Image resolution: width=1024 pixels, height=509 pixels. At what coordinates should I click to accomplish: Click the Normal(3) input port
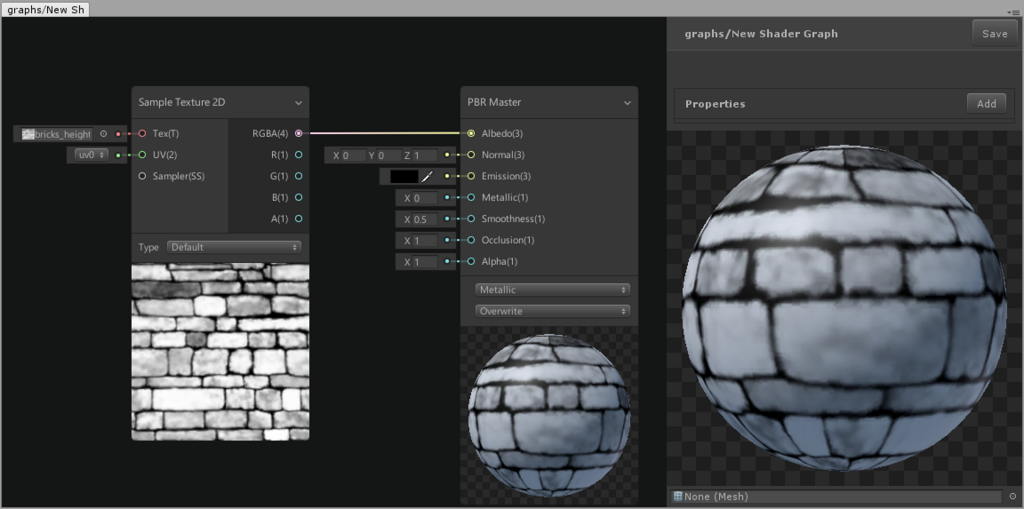(x=471, y=155)
